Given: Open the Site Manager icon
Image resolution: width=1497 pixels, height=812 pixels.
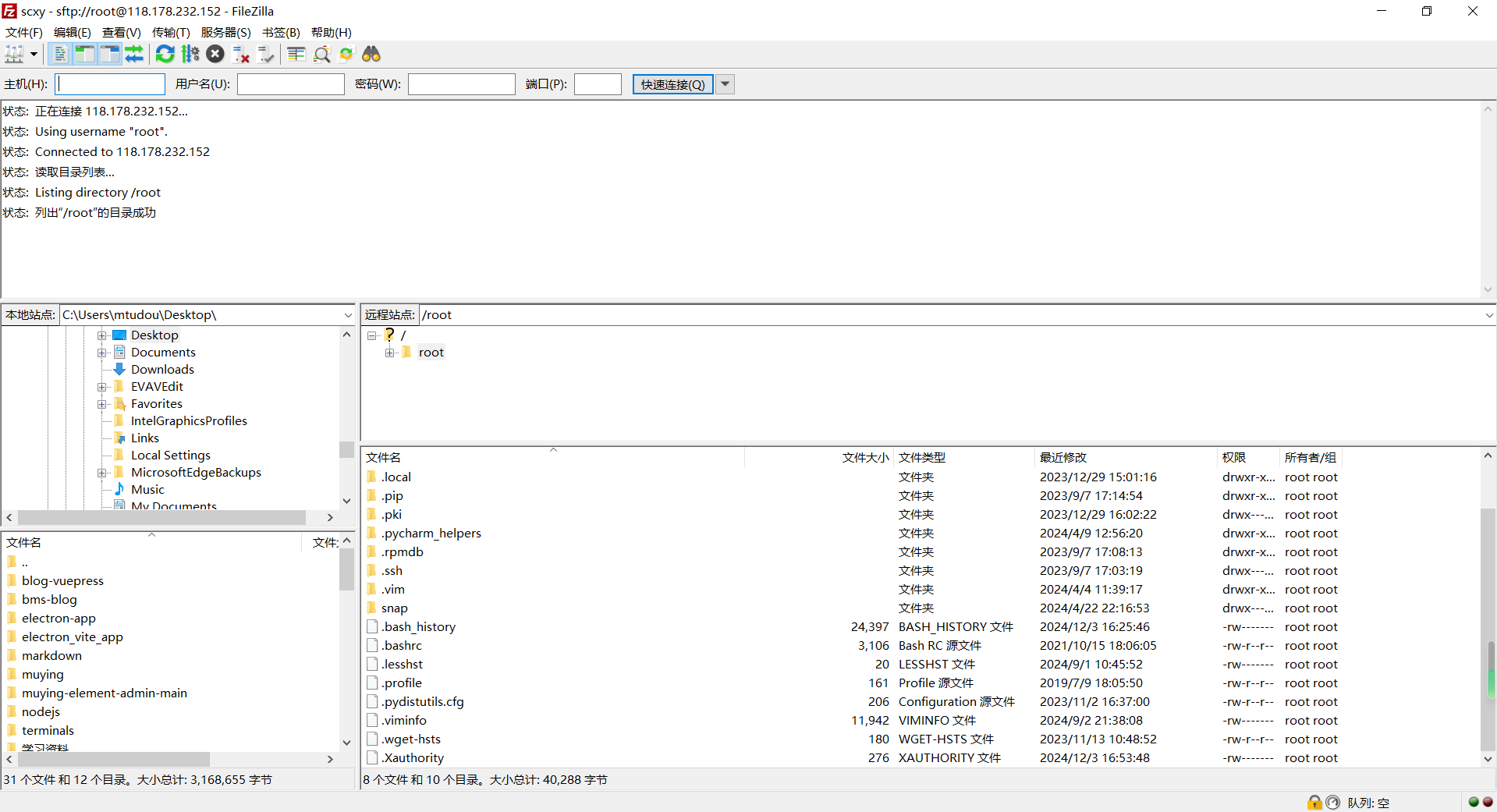Looking at the screenshot, I should pyautogui.click(x=14, y=54).
